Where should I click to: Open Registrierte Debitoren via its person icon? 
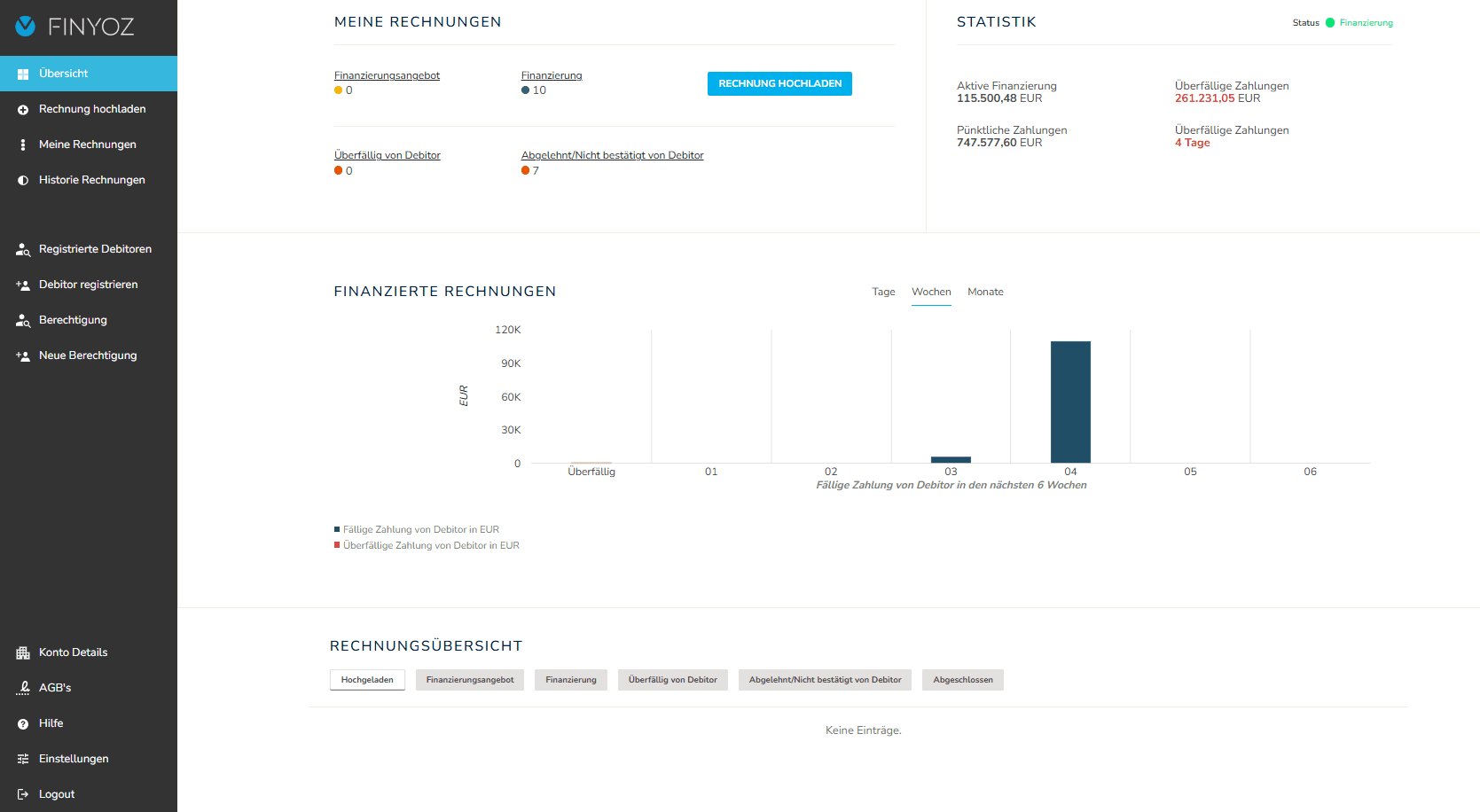tap(22, 249)
